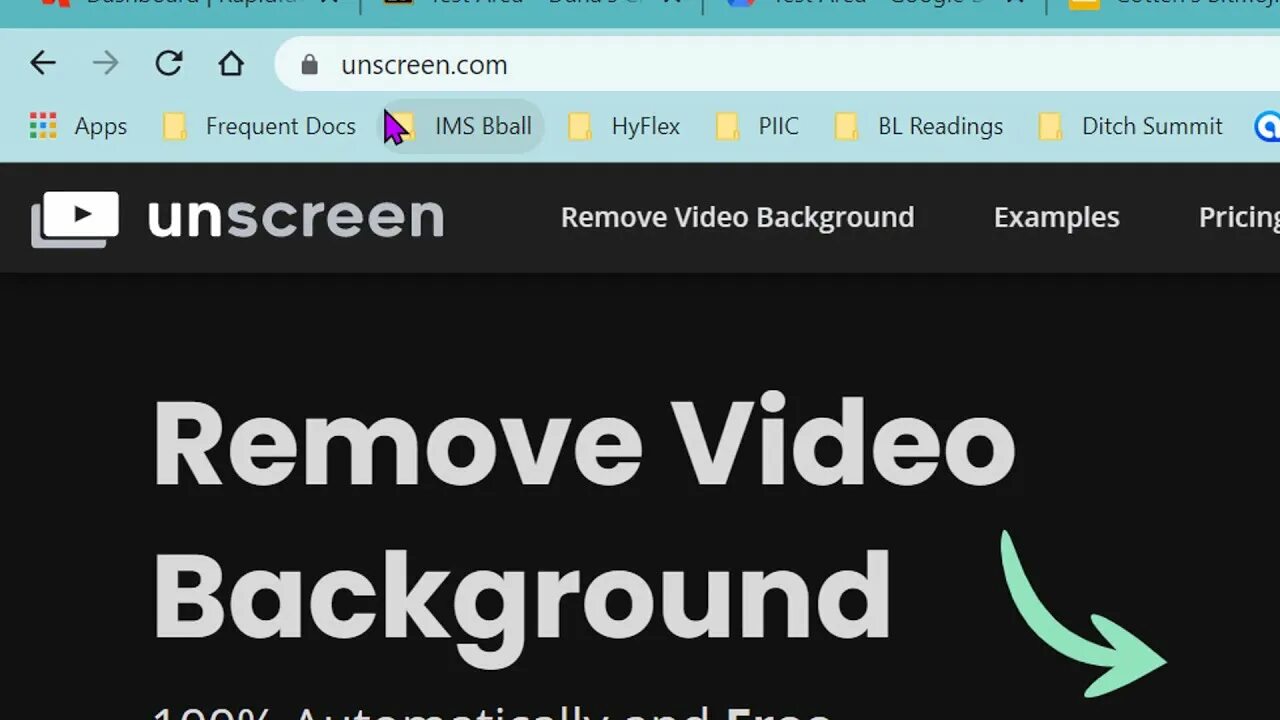The image size is (1280, 720).
Task: Open the Pricing nav link
Action: click(x=1239, y=217)
